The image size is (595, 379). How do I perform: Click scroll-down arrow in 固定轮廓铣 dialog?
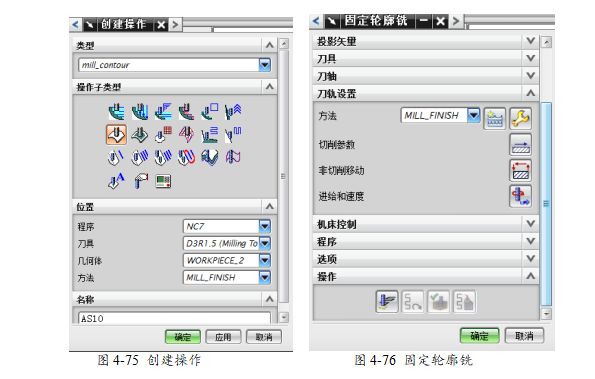point(546,313)
